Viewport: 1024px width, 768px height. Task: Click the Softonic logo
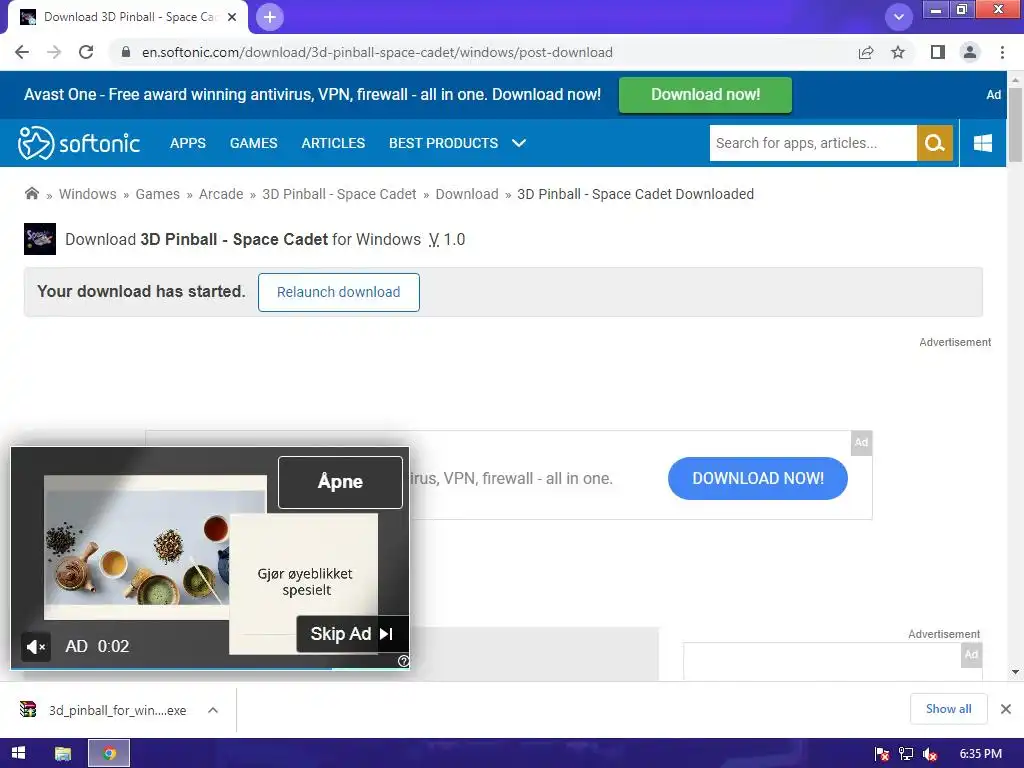pos(78,143)
